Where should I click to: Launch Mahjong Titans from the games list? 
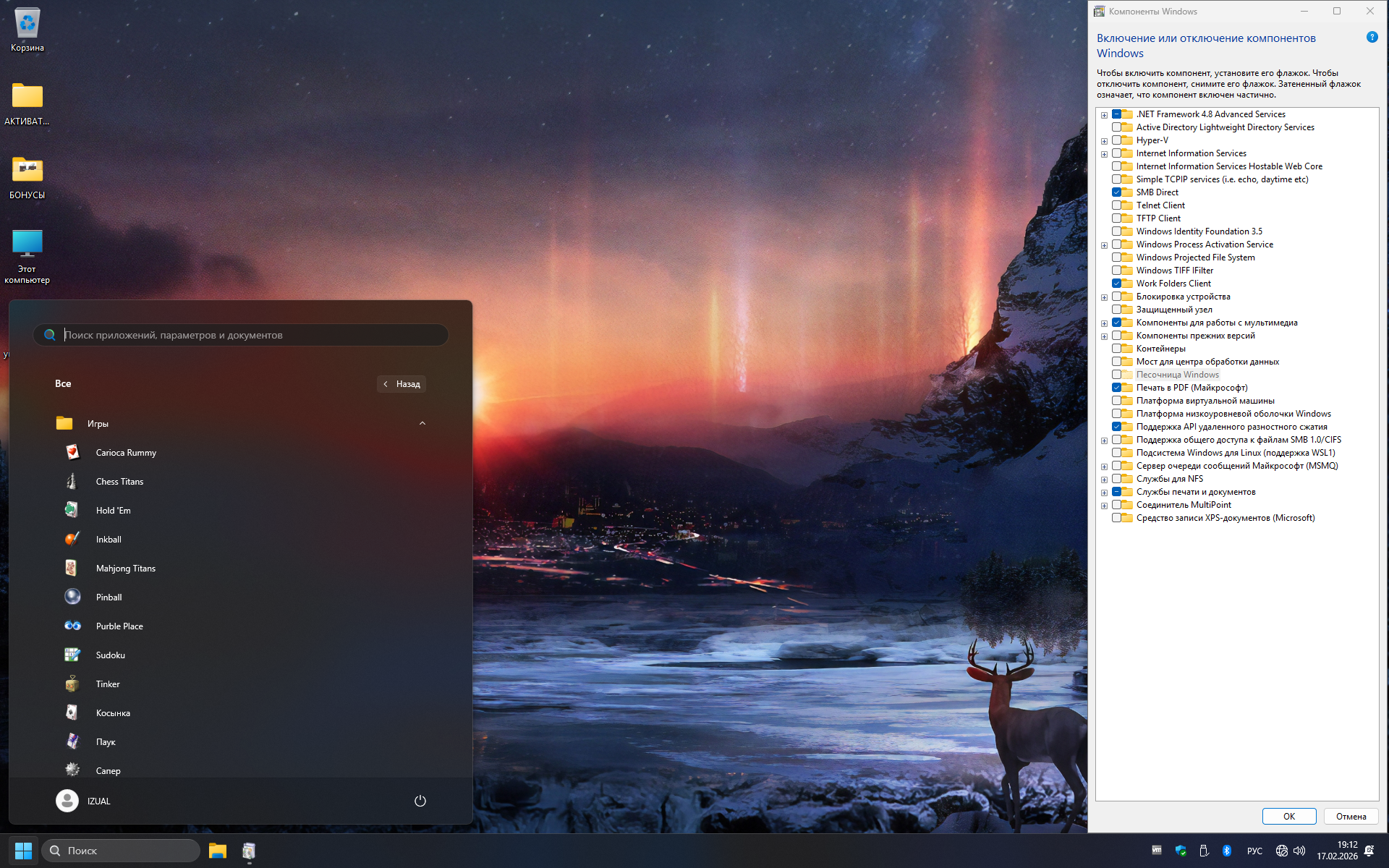pyautogui.click(x=125, y=569)
